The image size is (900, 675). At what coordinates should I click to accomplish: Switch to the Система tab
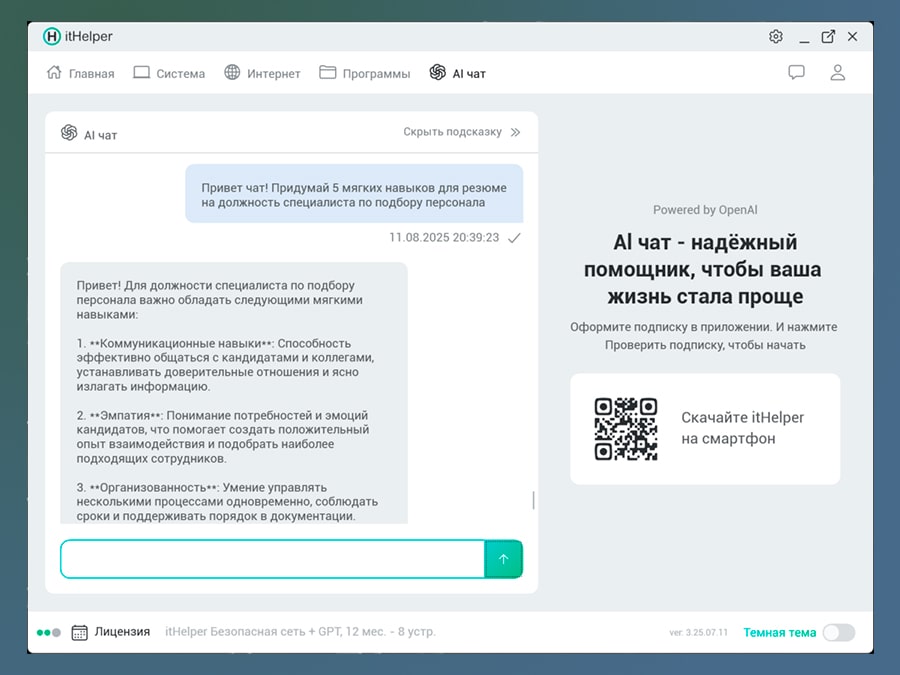tap(169, 73)
